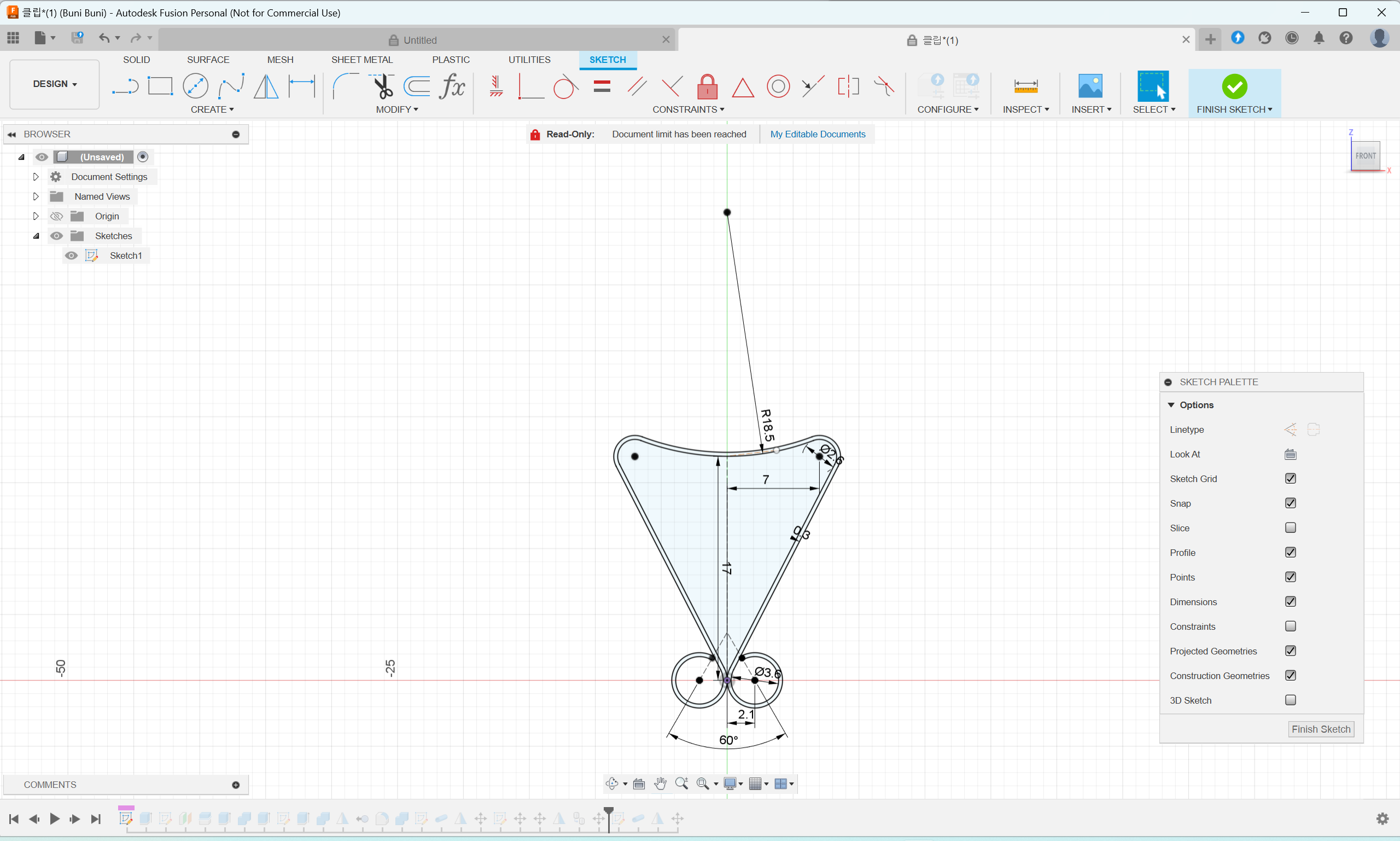Uncheck the Sketch Grid checkbox
Image resolution: width=1400 pixels, height=841 pixels.
(x=1290, y=478)
